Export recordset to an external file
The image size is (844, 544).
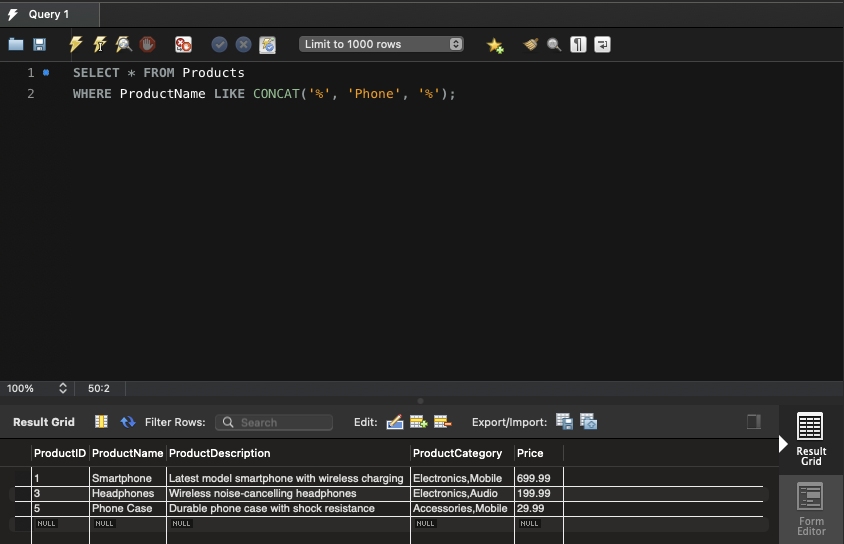click(564, 422)
